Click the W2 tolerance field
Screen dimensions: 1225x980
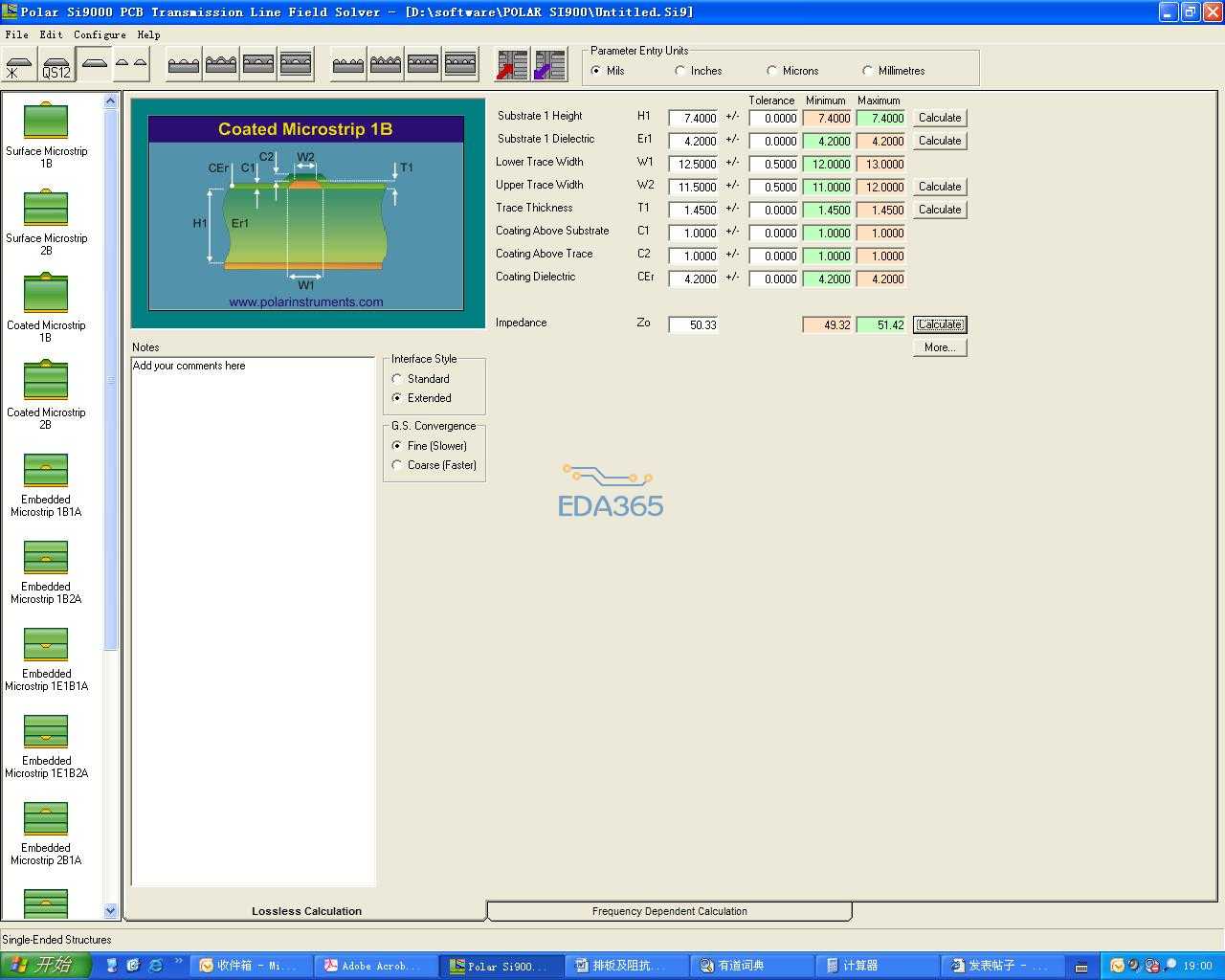(x=774, y=188)
